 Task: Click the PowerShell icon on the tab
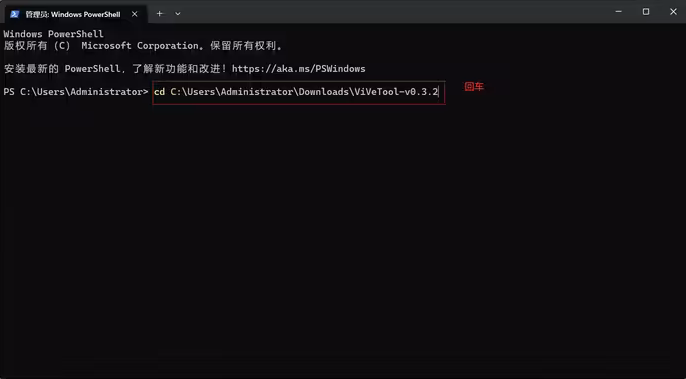coord(14,14)
